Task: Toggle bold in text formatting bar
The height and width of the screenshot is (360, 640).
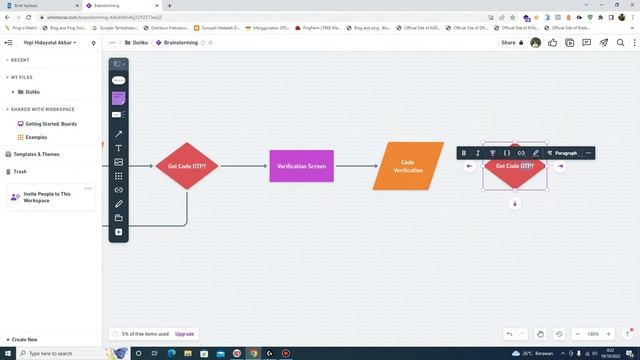Action: (464, 153)
